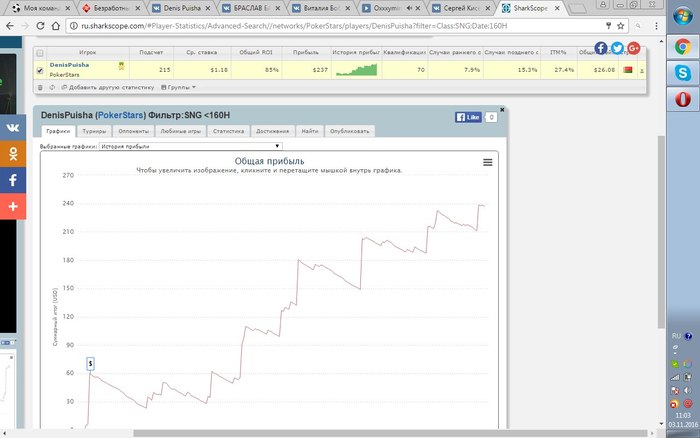Share via the blue sidebar Facebook button
Screen dimensions: 700x438
13,180
